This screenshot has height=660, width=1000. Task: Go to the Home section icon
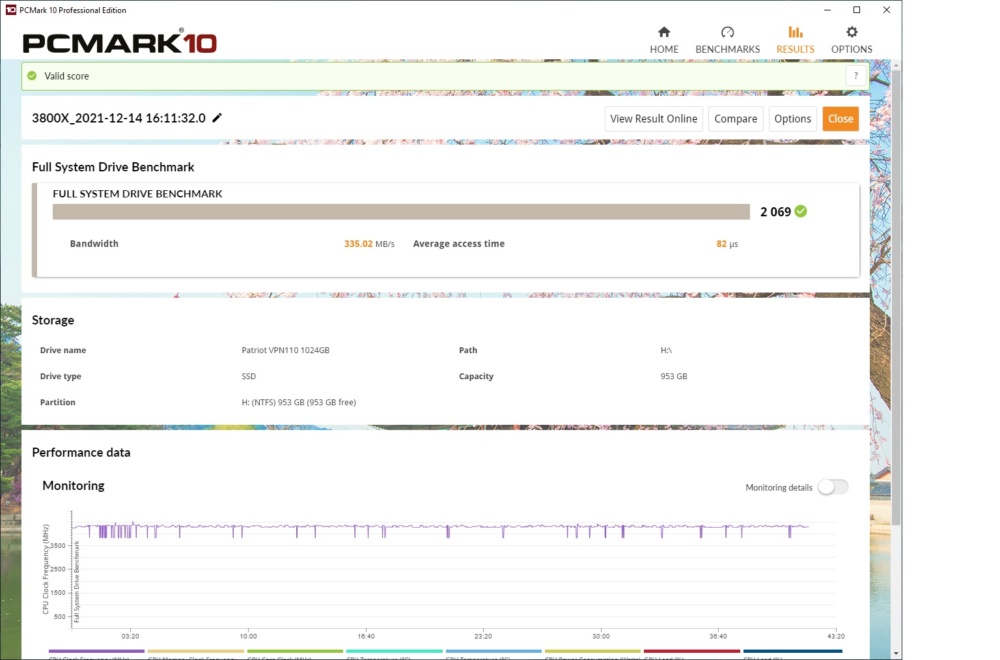coord(664,32)
